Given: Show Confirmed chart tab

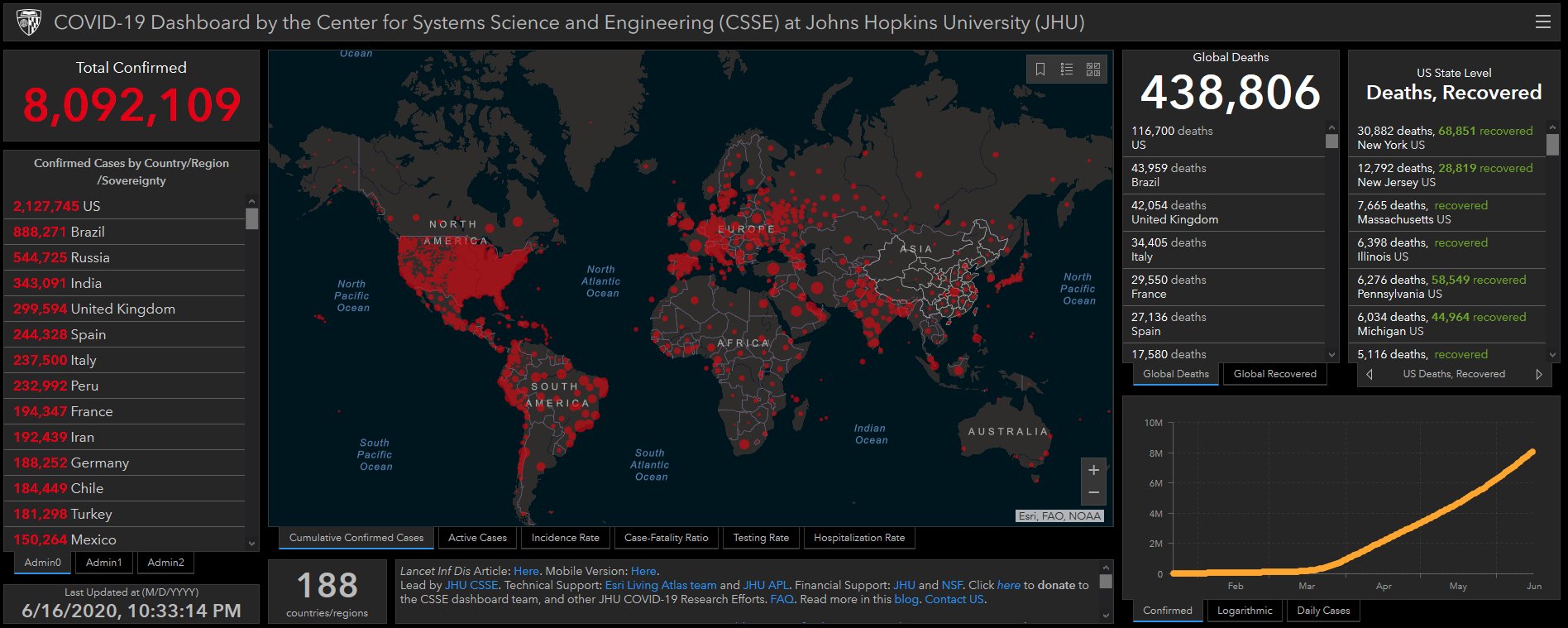Looking at the screenshot, I should click(1168, 611).
